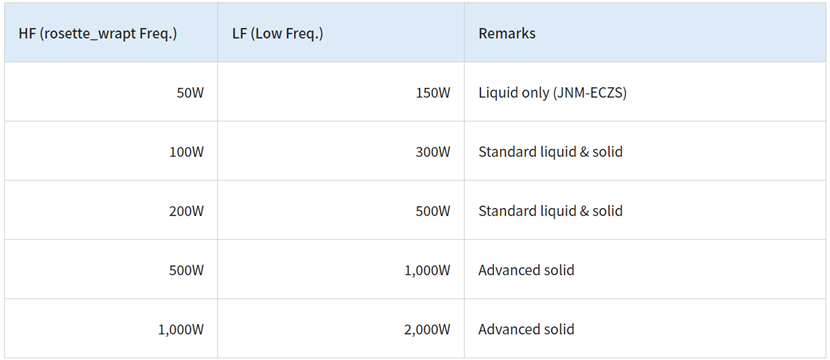
Task: Select the 500W LF cell
Action: 341,211
